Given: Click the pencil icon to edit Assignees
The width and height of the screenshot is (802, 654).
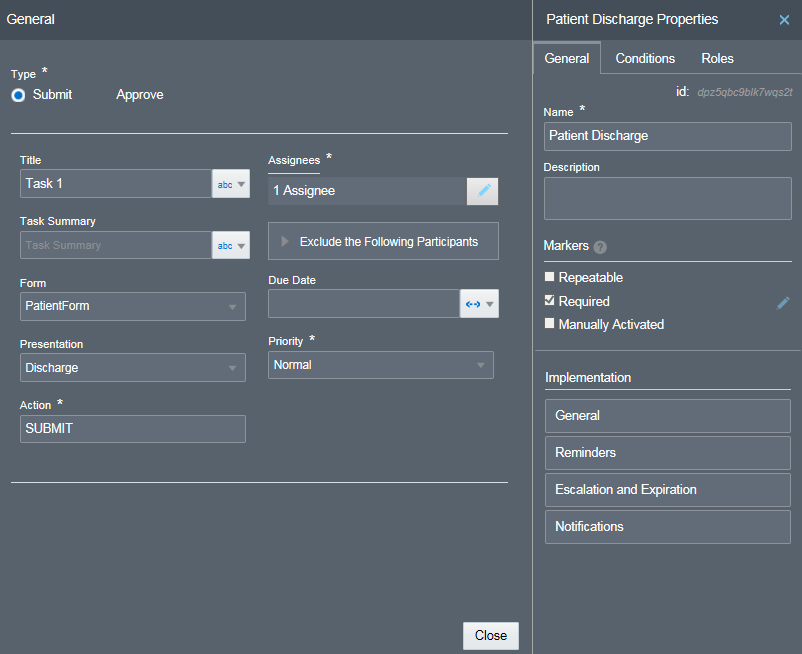Looking at the screenshot, I should pos(482,190).
